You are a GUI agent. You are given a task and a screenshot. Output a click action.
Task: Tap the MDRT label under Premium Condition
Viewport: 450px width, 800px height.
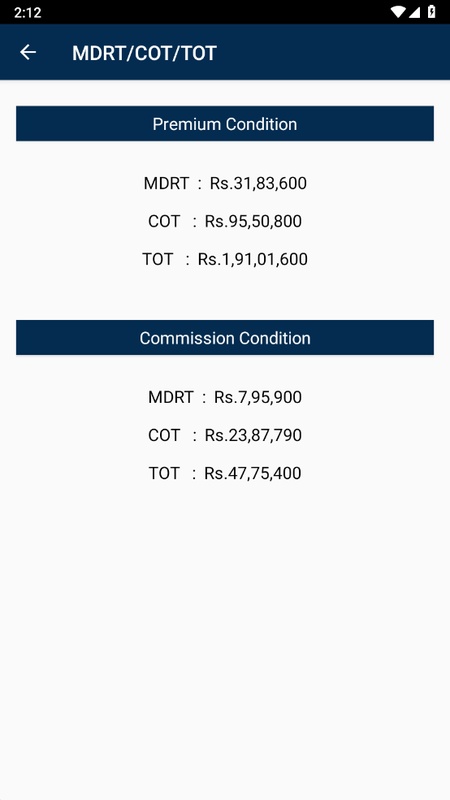pos(166,183)
